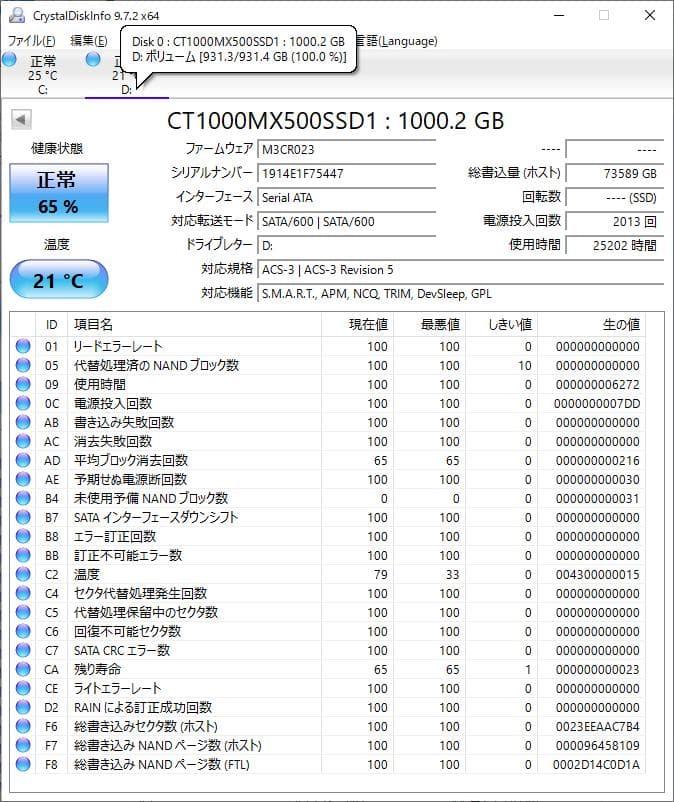Click raw value 004300000015 of 温度 row

597,574
